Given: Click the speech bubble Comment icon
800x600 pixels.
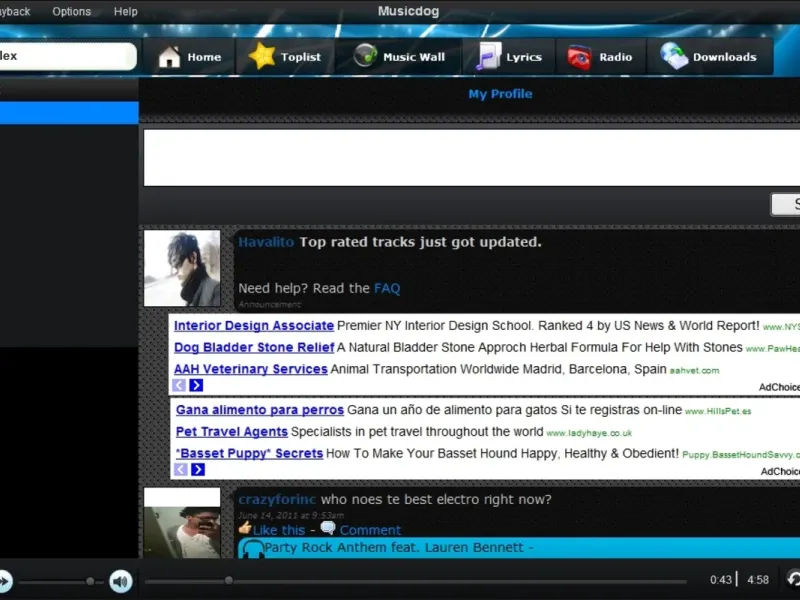Looking at the screenshot, I should [328, 528].
